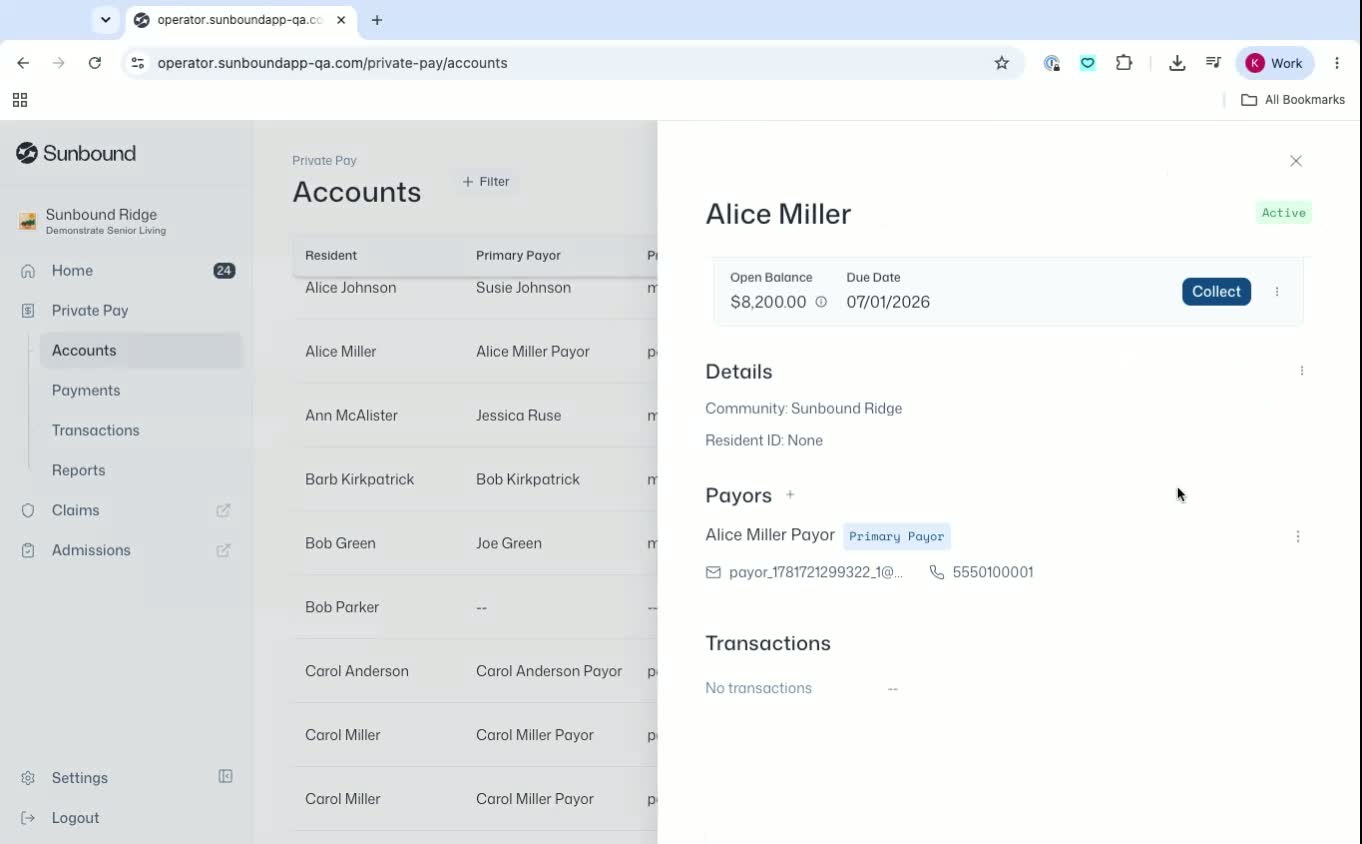
Task: Open the balance card three-dot menu
Action: 1277,292
